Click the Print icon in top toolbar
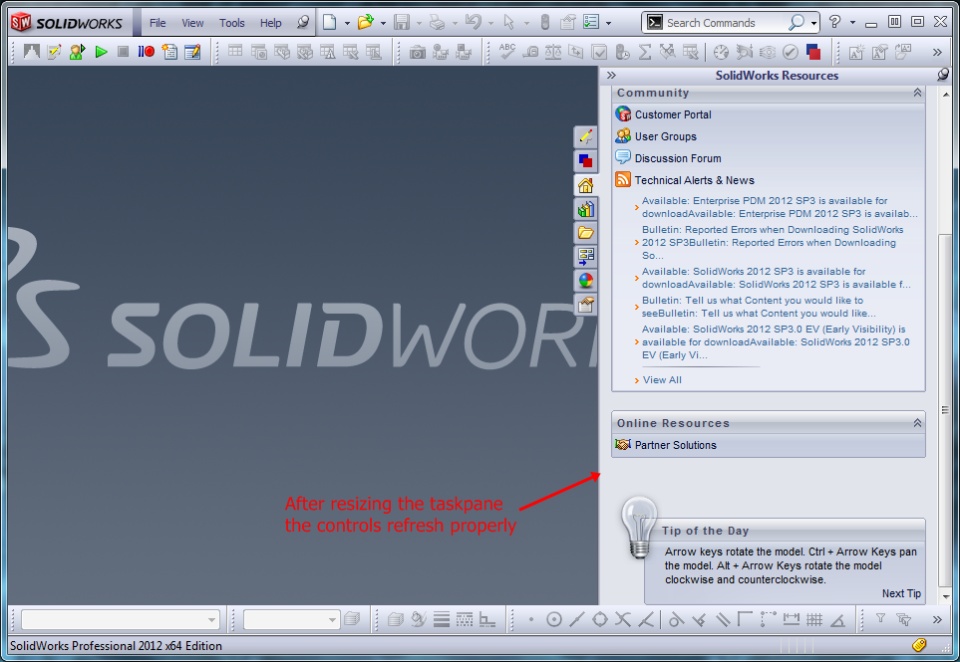Screen dimensions: 960x662 (437, 23)
